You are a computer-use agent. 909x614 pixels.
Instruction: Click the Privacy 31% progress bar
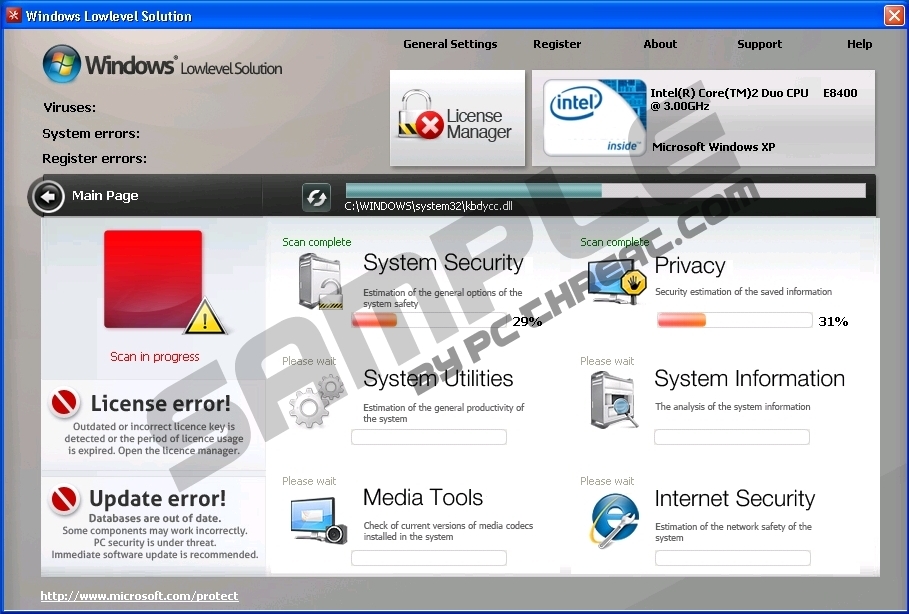click(734, 320)
